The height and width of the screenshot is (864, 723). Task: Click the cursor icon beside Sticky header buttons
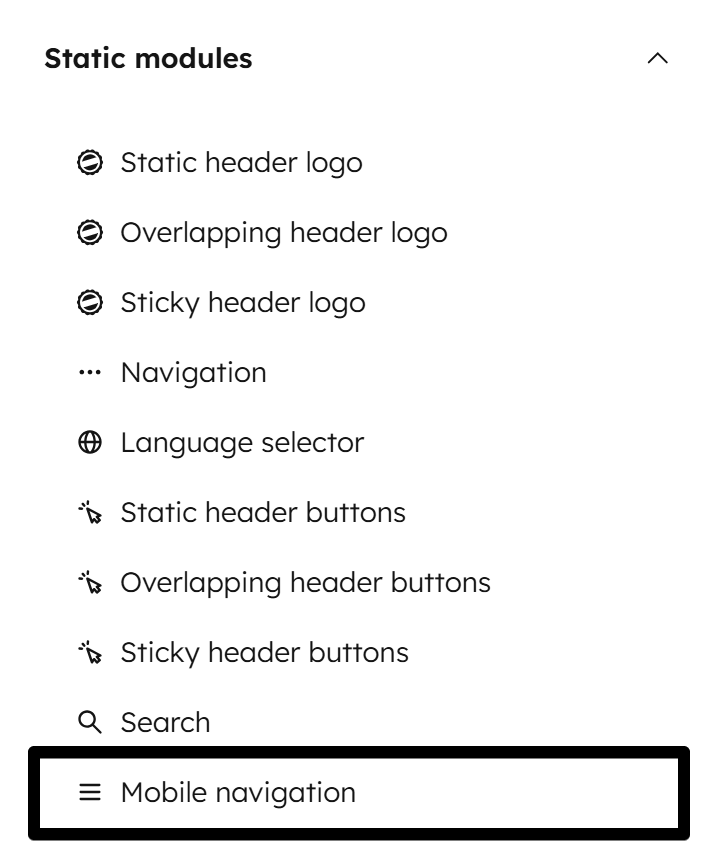[92, 652]
